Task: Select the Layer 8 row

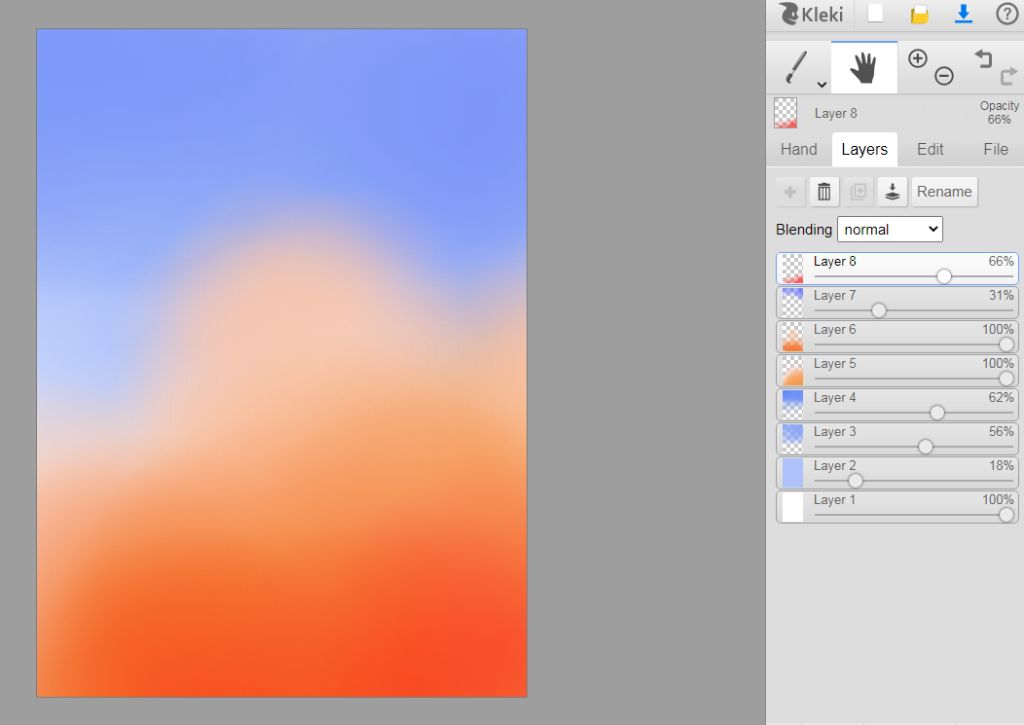Action: 897,268
